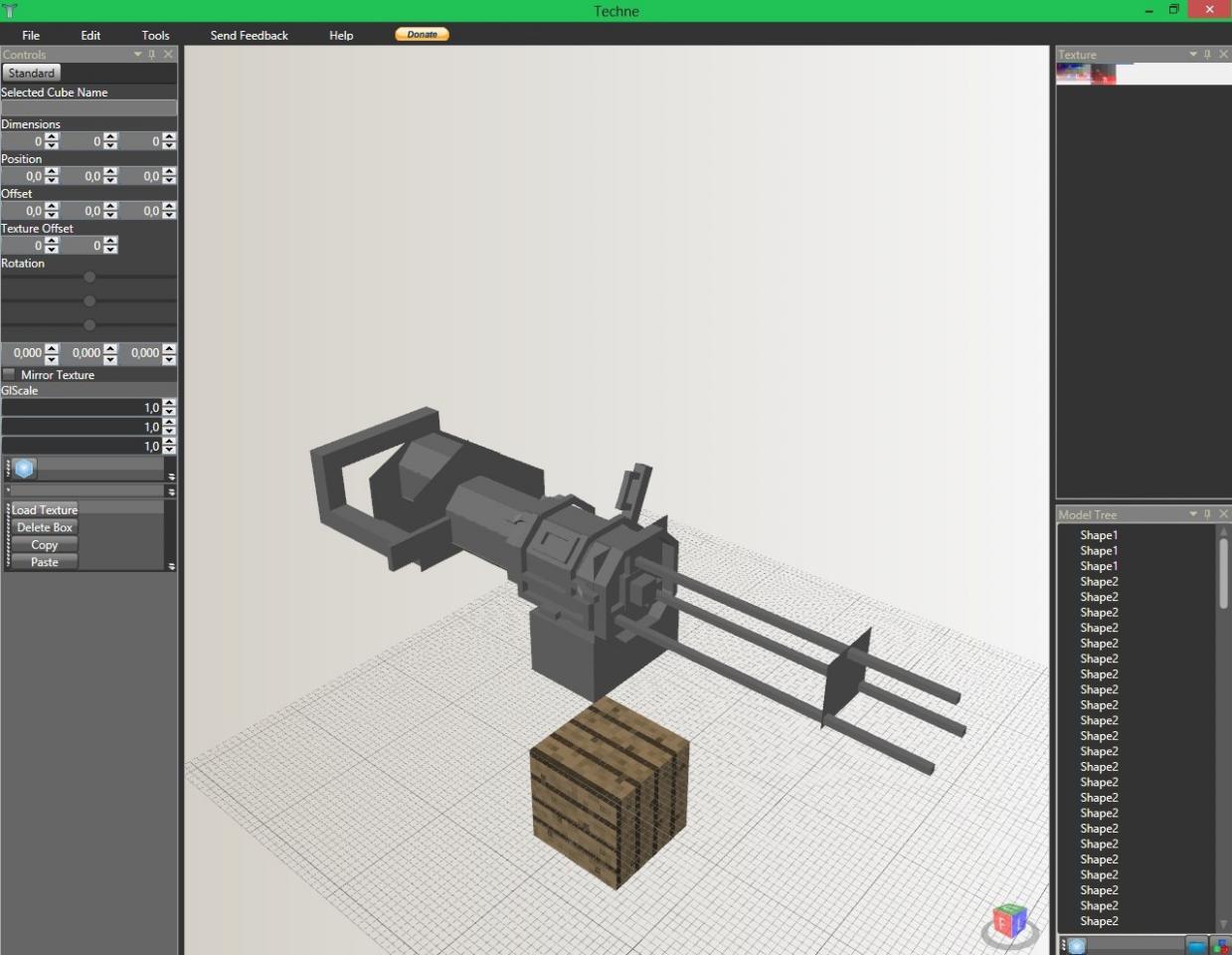Click the blue cube icon at bottom right toolbar
The image size is (1232, 955).
(1077, 946)
